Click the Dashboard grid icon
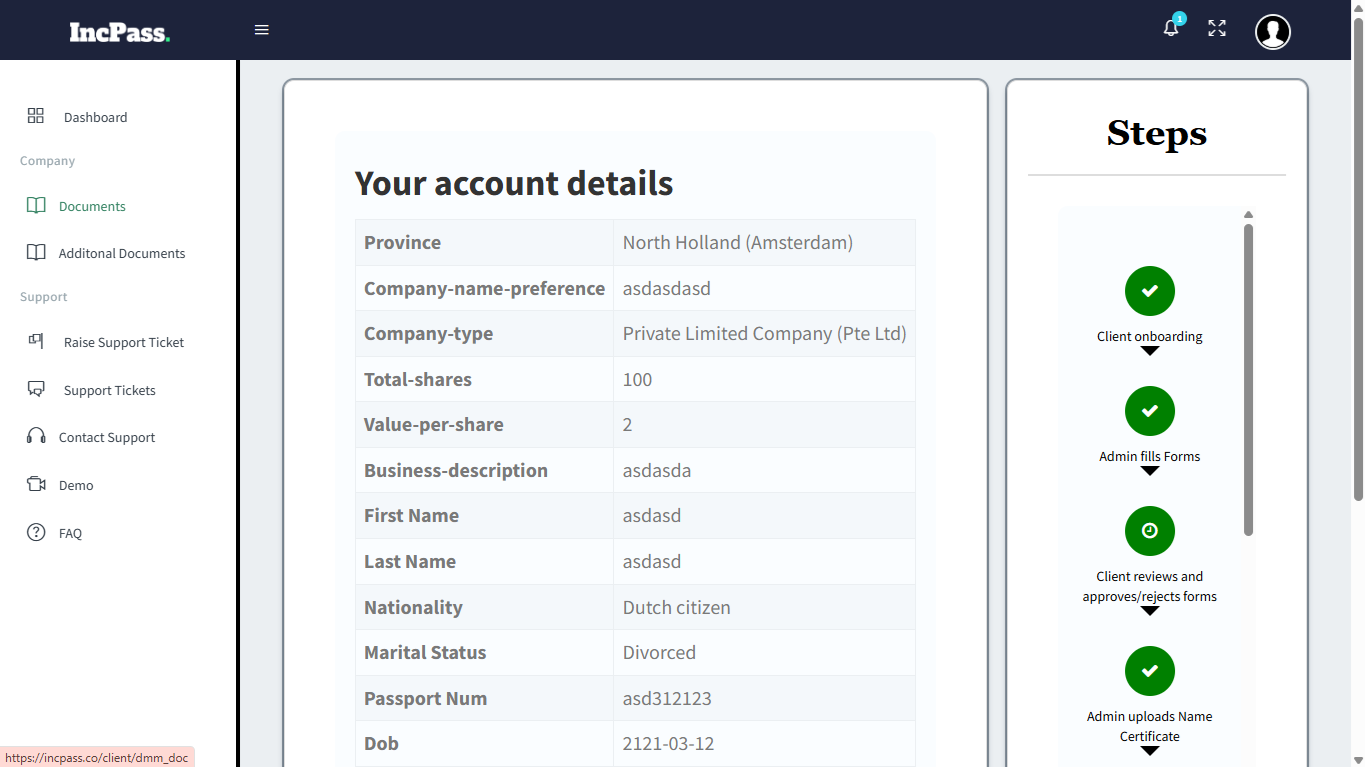 tap(36, 116)
